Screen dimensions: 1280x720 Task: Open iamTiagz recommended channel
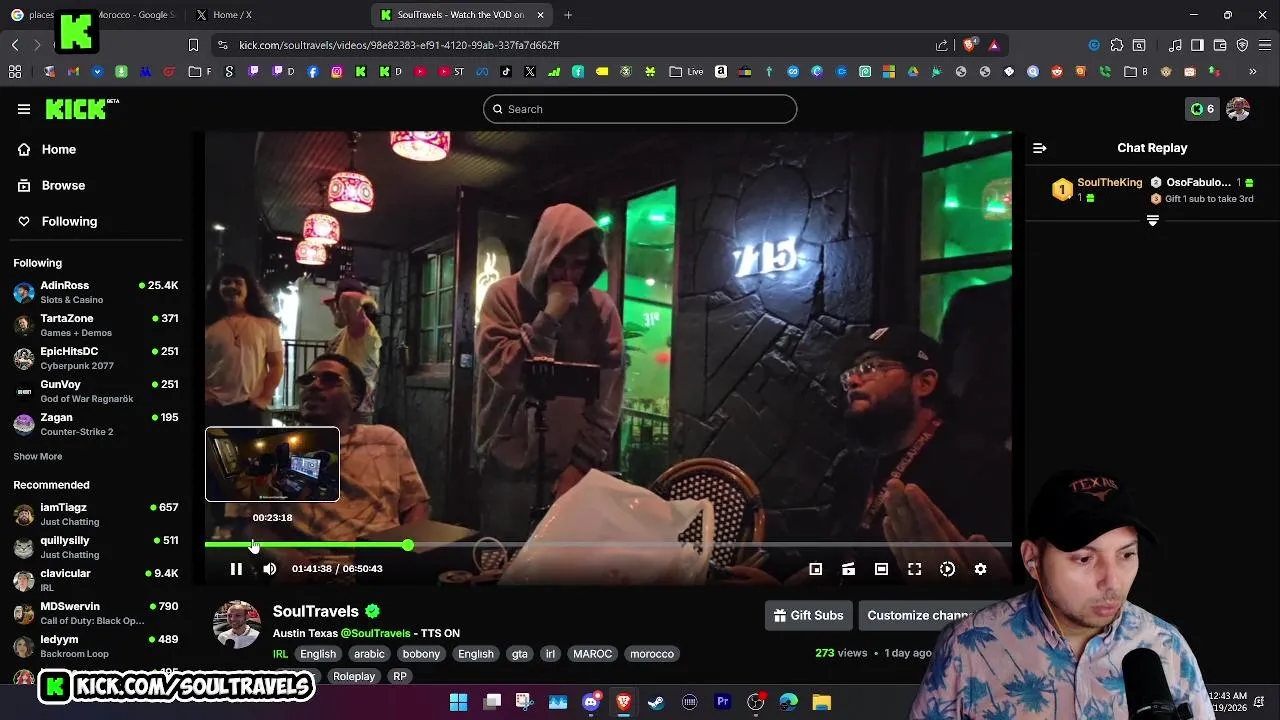(x=96, y=514)
